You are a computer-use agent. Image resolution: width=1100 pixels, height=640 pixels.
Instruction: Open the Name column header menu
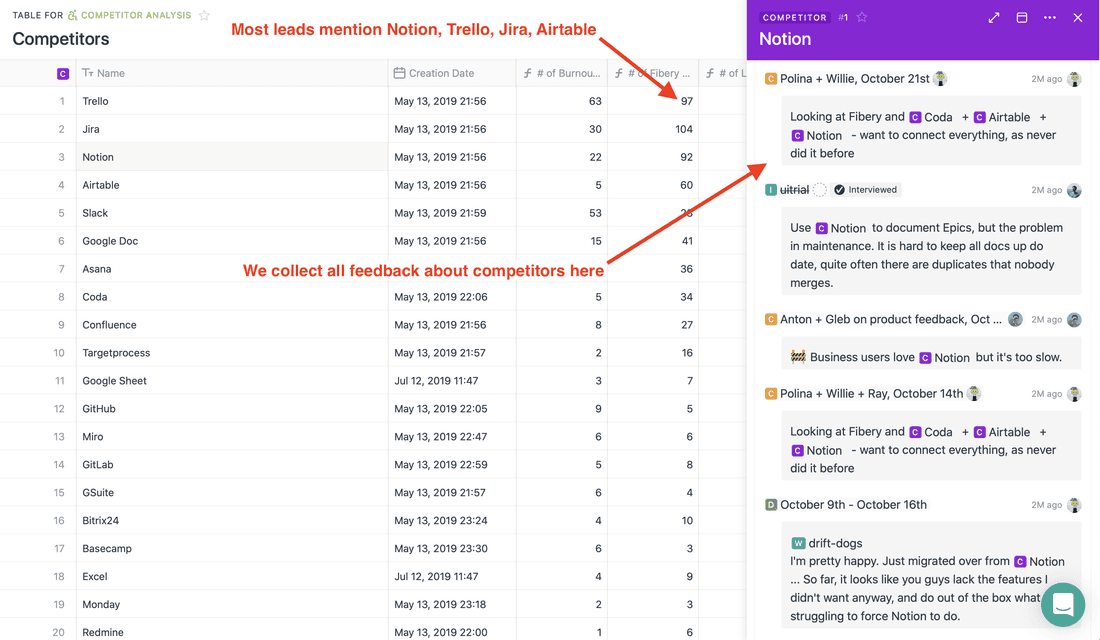pyautogui.click(x=111, y=73)
